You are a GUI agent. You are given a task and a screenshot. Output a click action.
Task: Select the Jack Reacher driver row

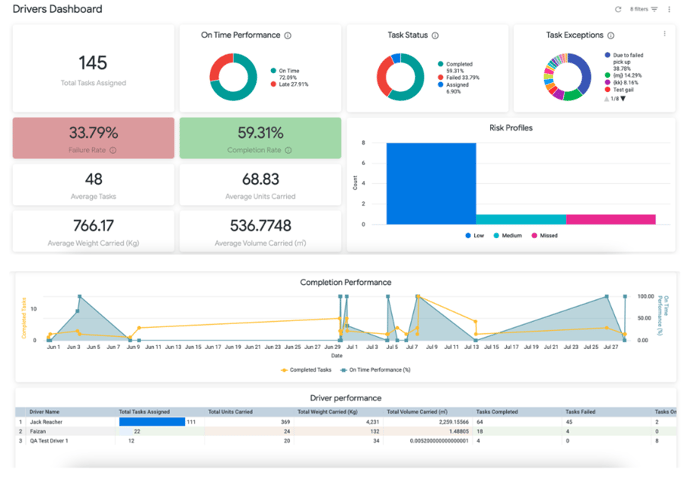pos(346,422)
